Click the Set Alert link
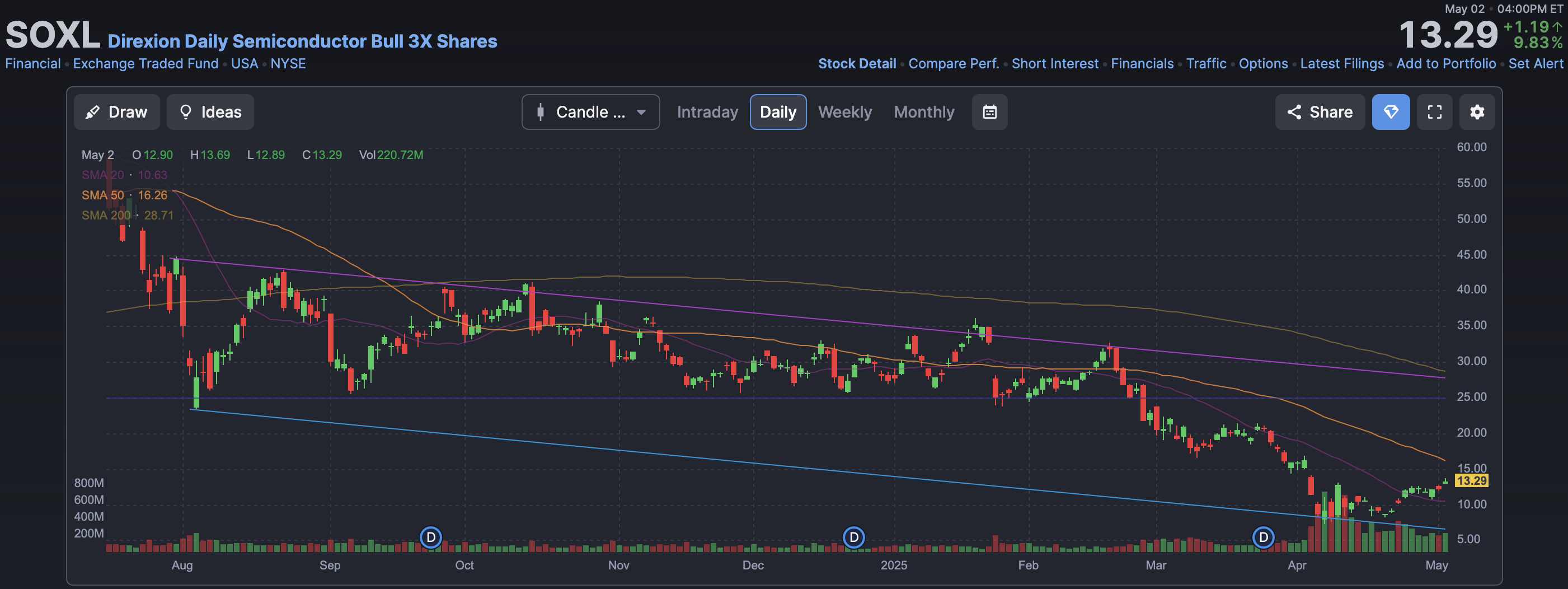Screen dimensions: 1568x589 [x=1535, y=63]
